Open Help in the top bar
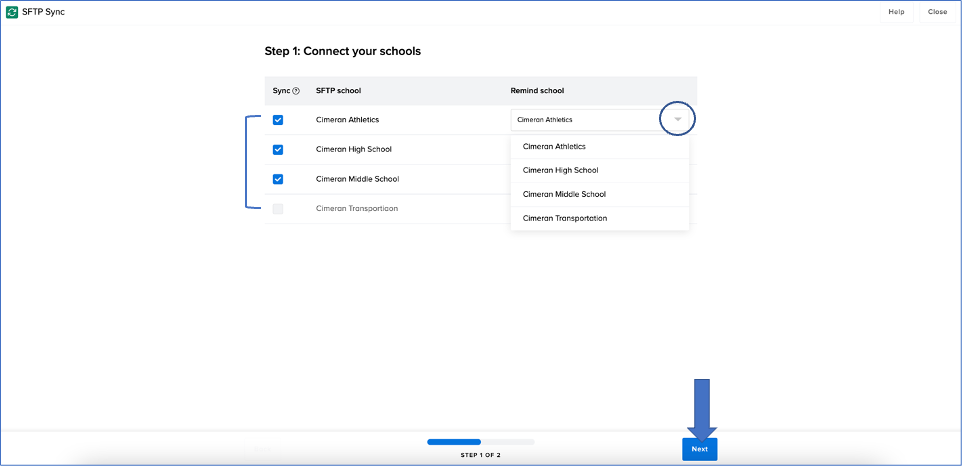Screen dimensions: 962x466 [896, 12]
